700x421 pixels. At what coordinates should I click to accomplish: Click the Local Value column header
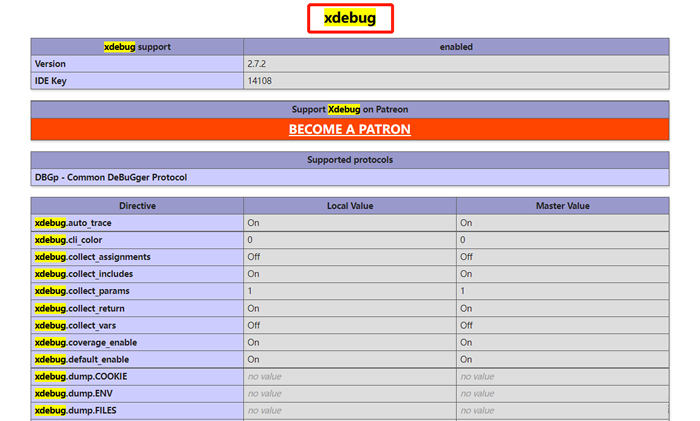(350, 206)
